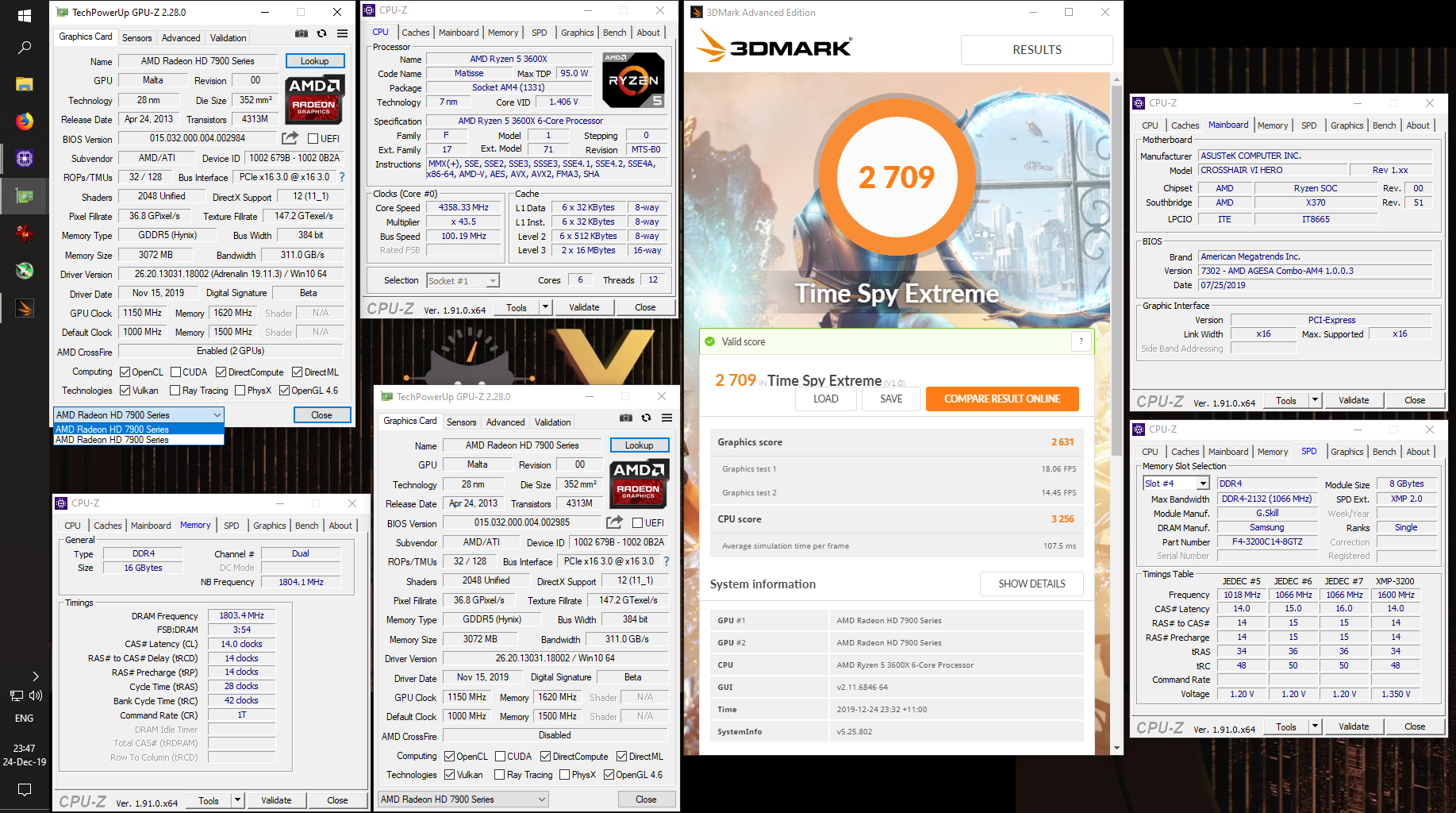Image resolution: width=1456 pixels, height=813 pixels.
Task: Toggle UEFI checkbox in top GPU-Z window
Action: click(x=313, y=139)
